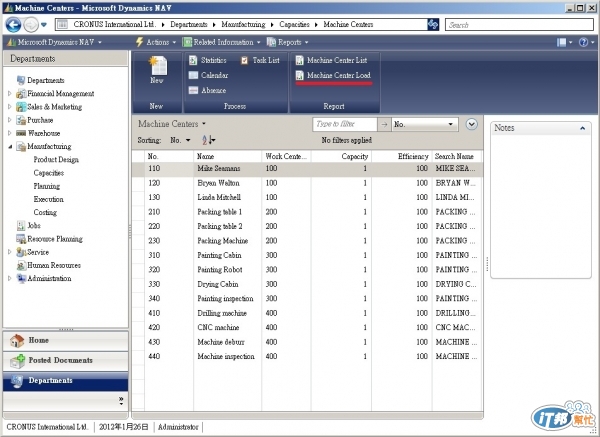Select the Machine inspection row

click(307, 356)
